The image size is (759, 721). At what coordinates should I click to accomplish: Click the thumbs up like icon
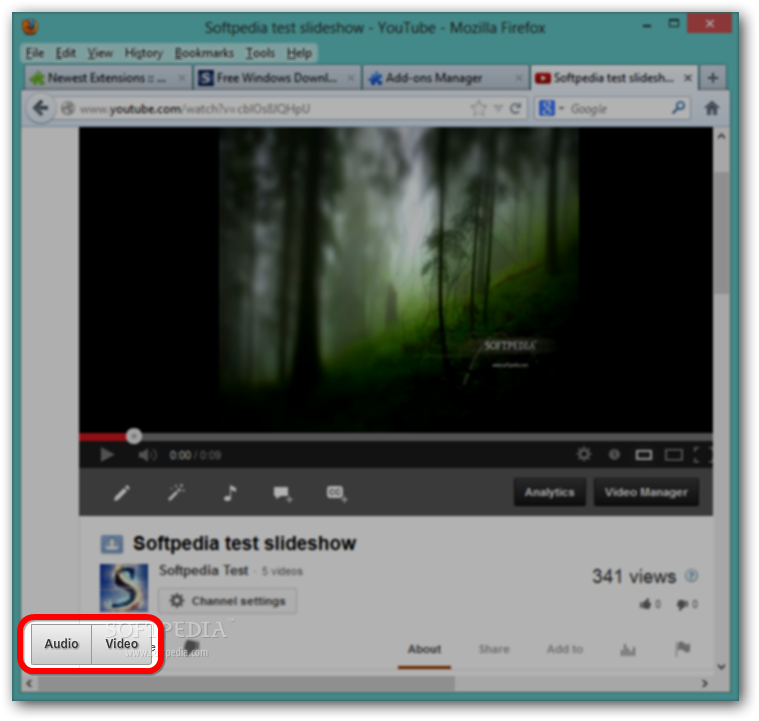coord(645,604)
